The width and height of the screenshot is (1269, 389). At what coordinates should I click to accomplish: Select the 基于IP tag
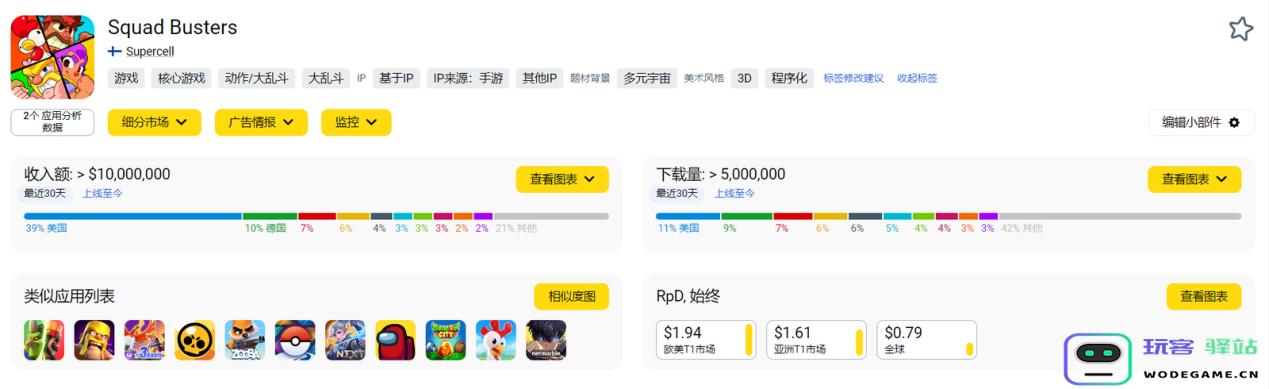click(396, 78)
